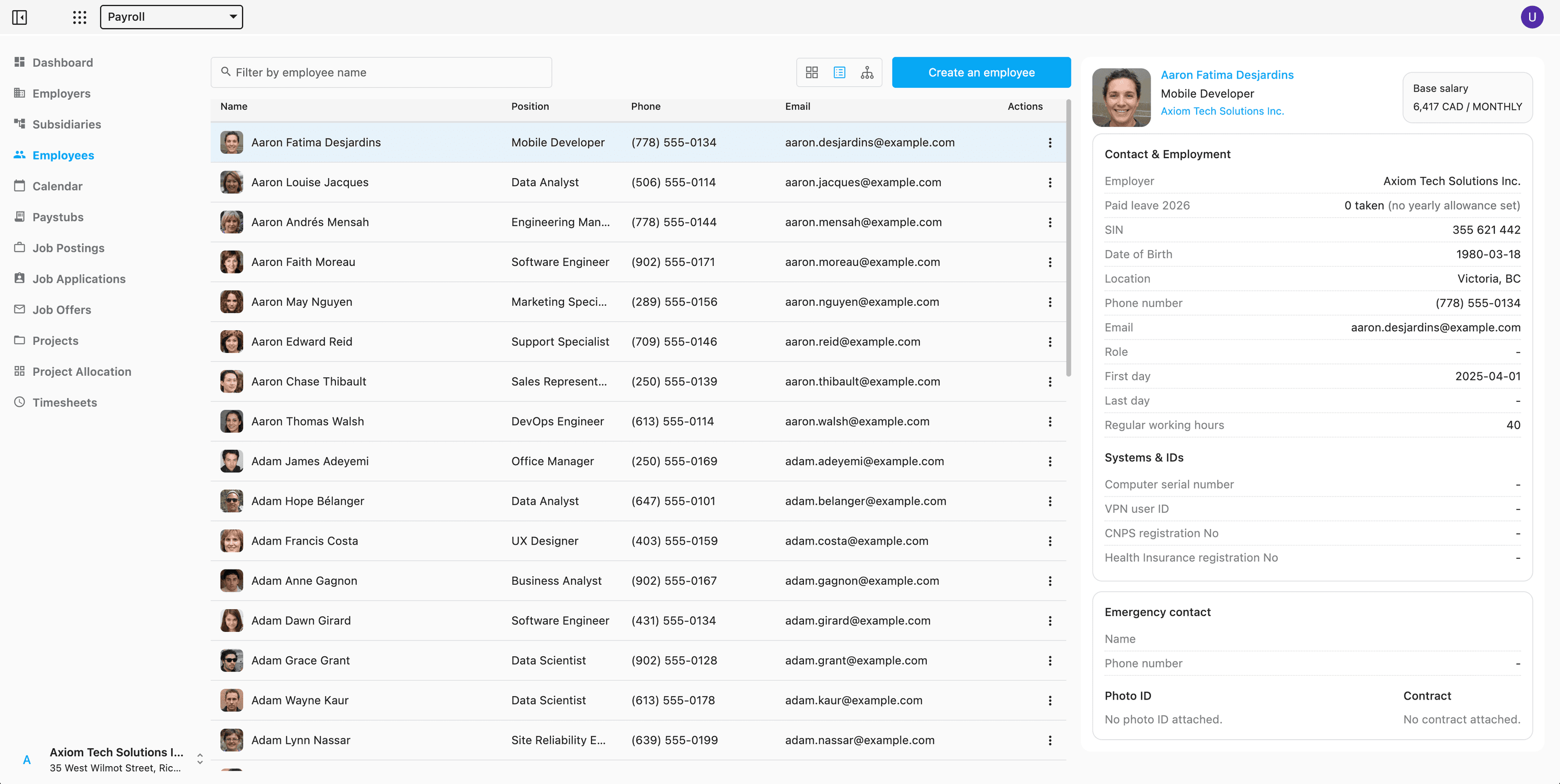Screen dimensions: 1560x784
Task: Open actions menu for Aaron Louise Jacques
Action: click(1050, 182)
